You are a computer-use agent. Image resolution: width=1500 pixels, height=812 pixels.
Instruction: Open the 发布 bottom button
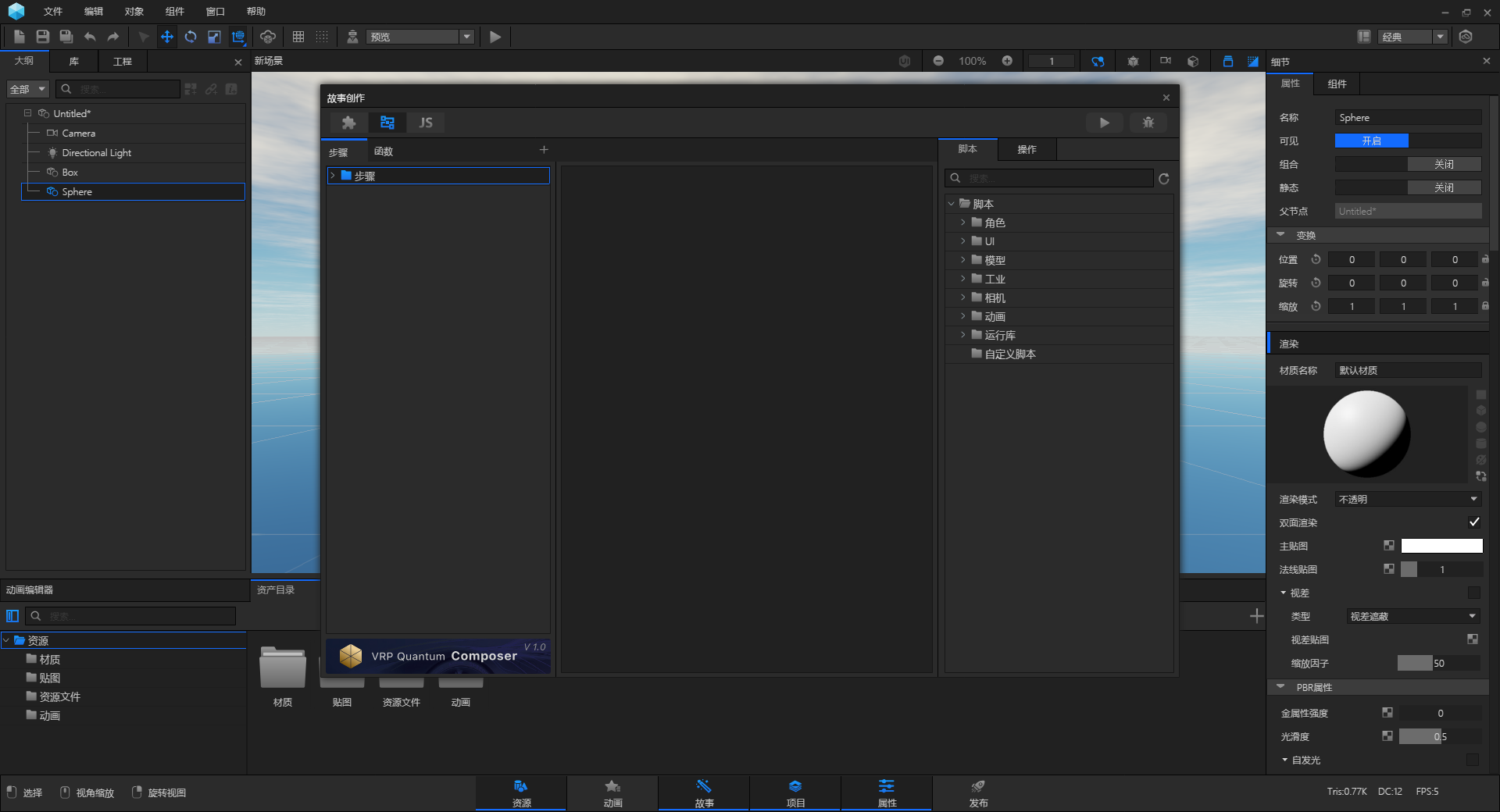(x=978, y=793)
